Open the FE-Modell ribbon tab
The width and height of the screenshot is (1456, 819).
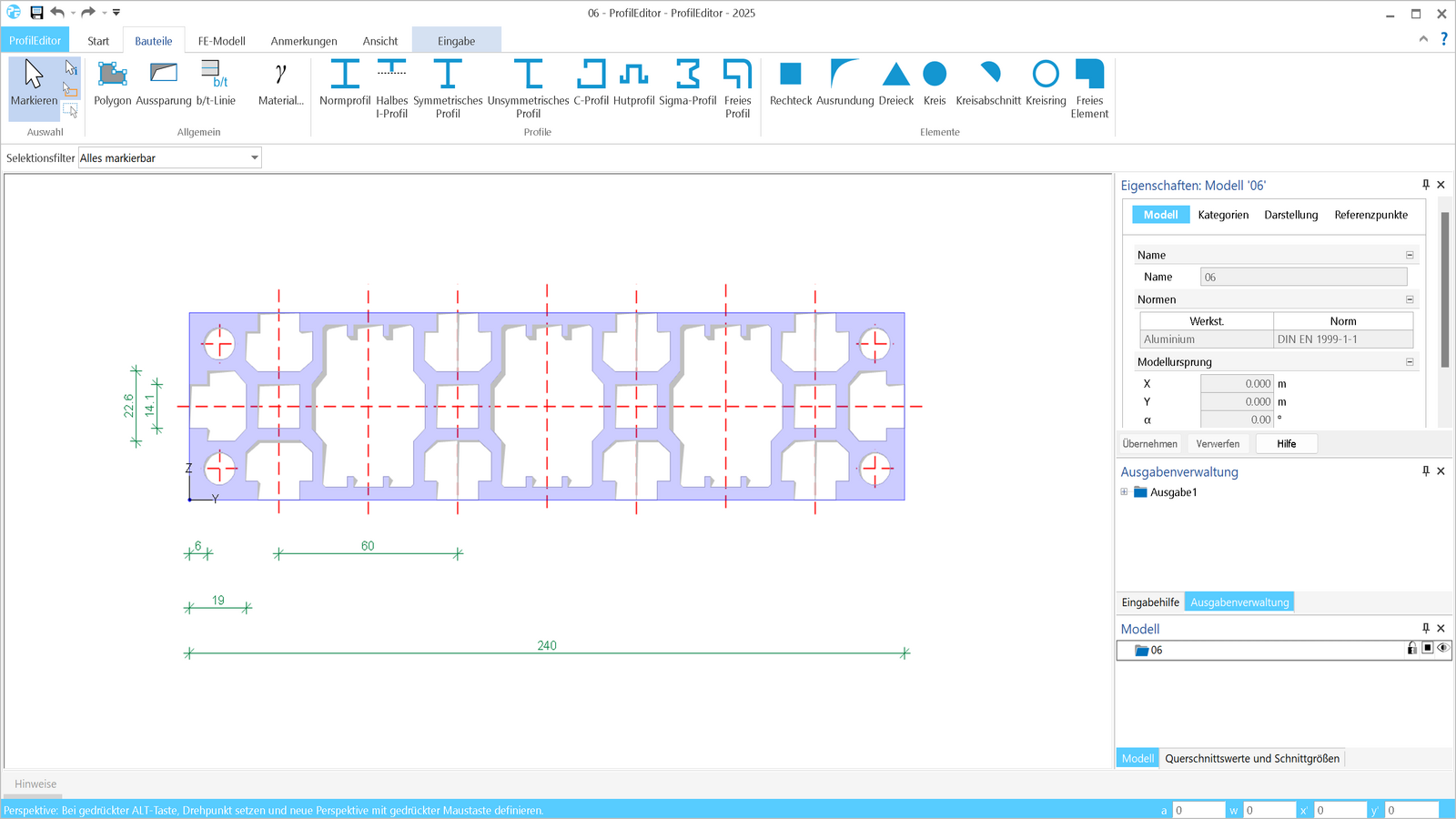tap(221, 41)
